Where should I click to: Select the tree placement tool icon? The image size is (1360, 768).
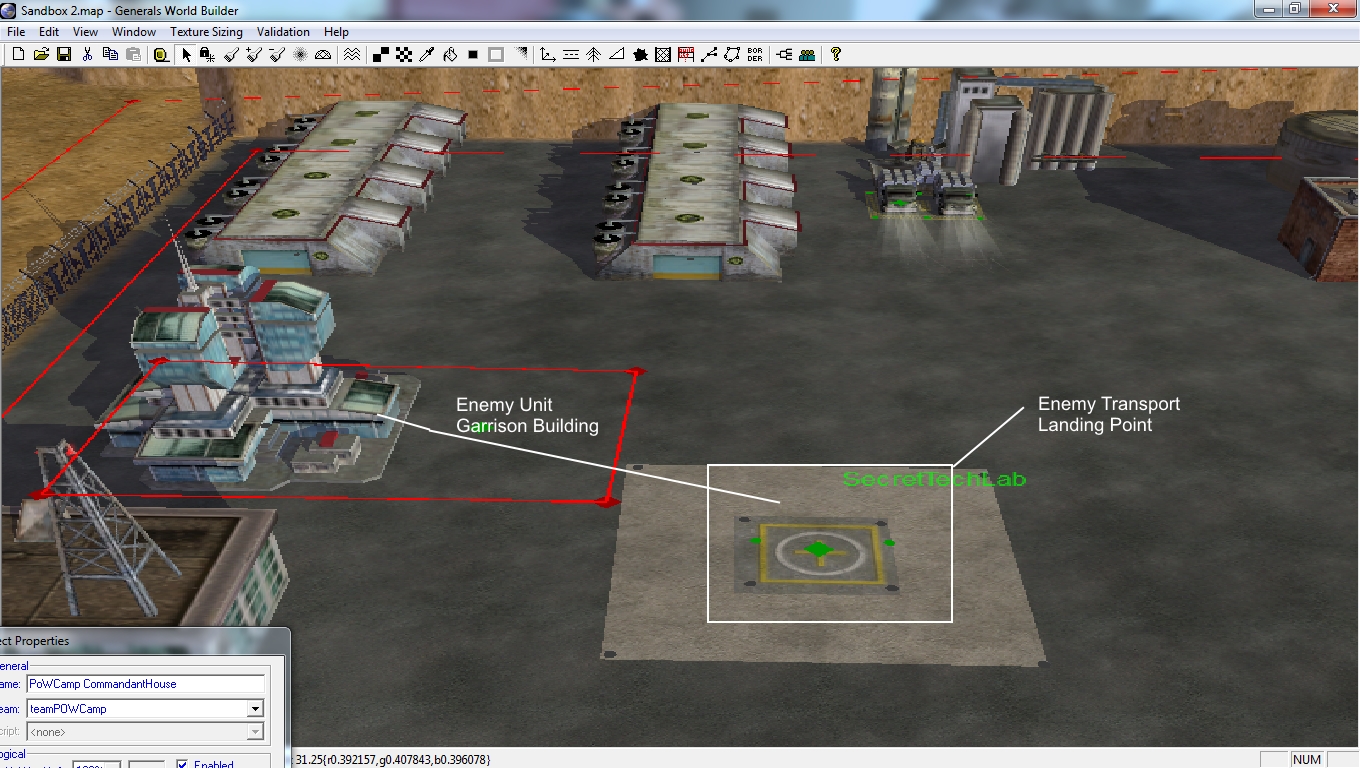593,55
